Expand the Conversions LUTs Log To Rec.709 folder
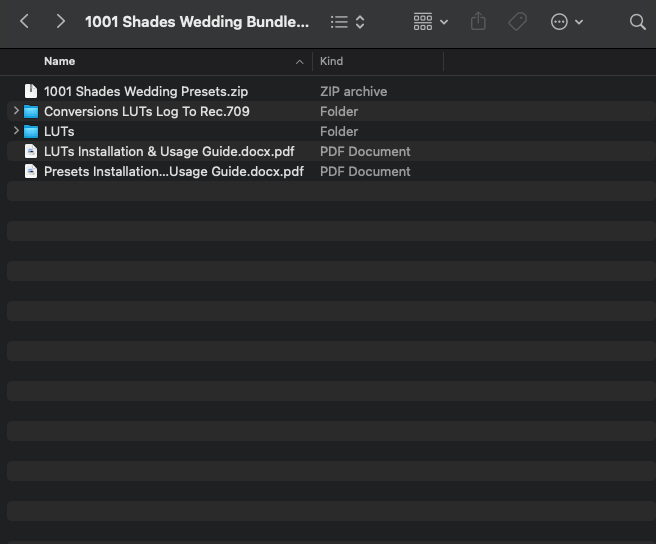Viewport: 656px width, 544px height. pyautogui.click(x=16, y=111)
